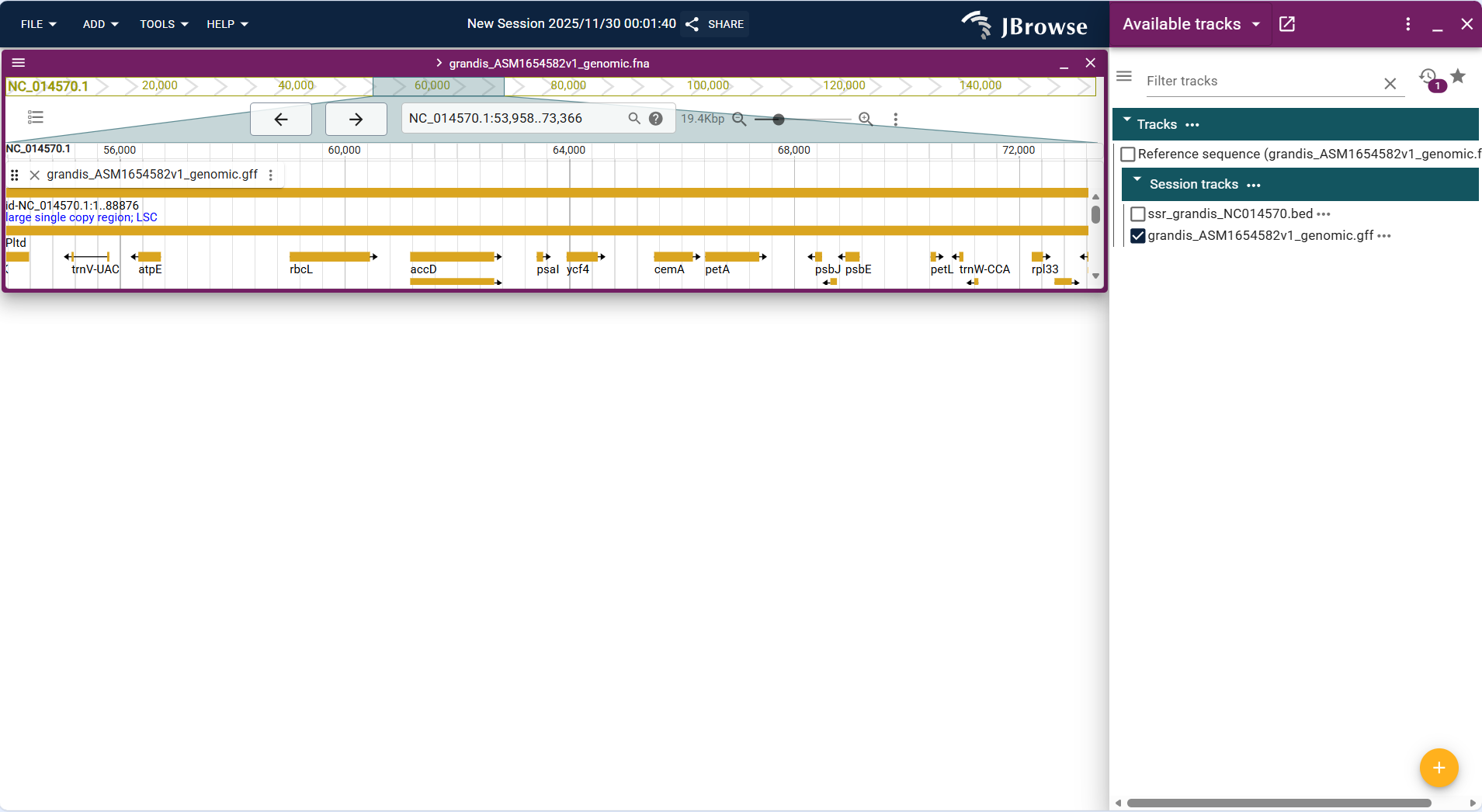This screenshot has height=812, width=1482.
Task: Click the search magnifier in the location bar
Action: tap(633, 118)
